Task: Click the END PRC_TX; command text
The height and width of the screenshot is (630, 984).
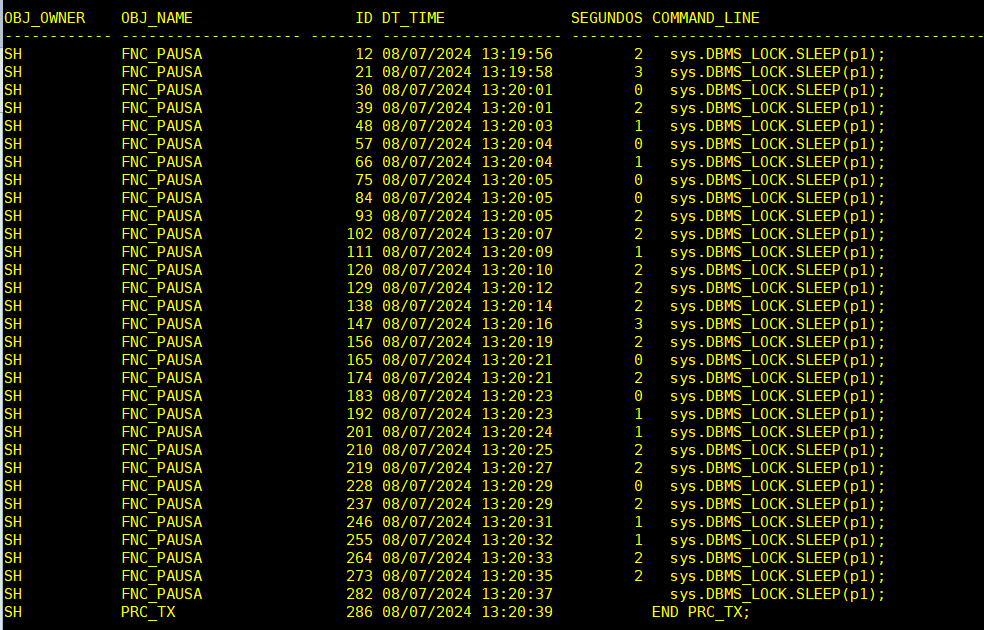Action: 701,612
